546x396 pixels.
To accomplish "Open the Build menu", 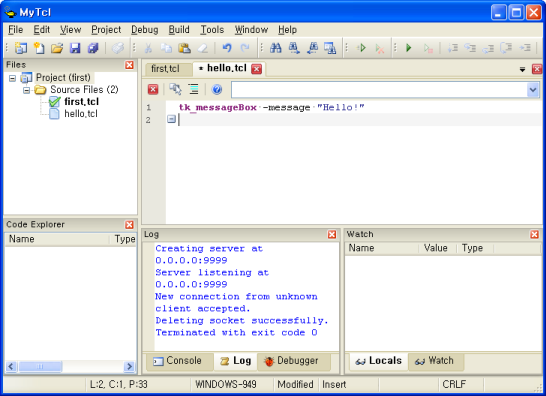I will pyautogui.click(x=179, y=30).
